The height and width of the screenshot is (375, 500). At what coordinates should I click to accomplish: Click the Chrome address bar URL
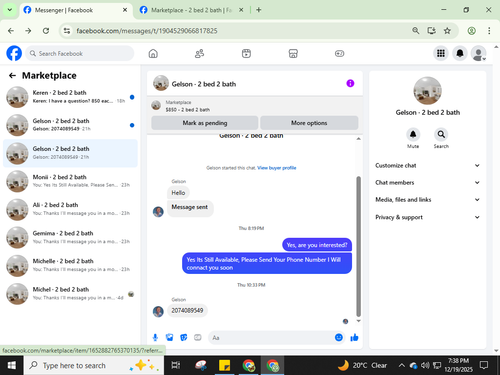(147, 31)
